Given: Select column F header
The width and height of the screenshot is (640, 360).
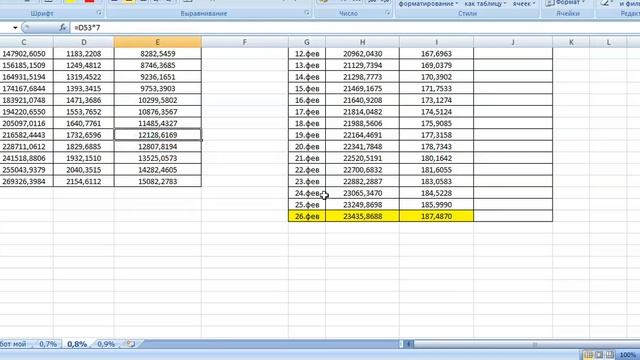Looking at the screenshot, I should 245,42.
